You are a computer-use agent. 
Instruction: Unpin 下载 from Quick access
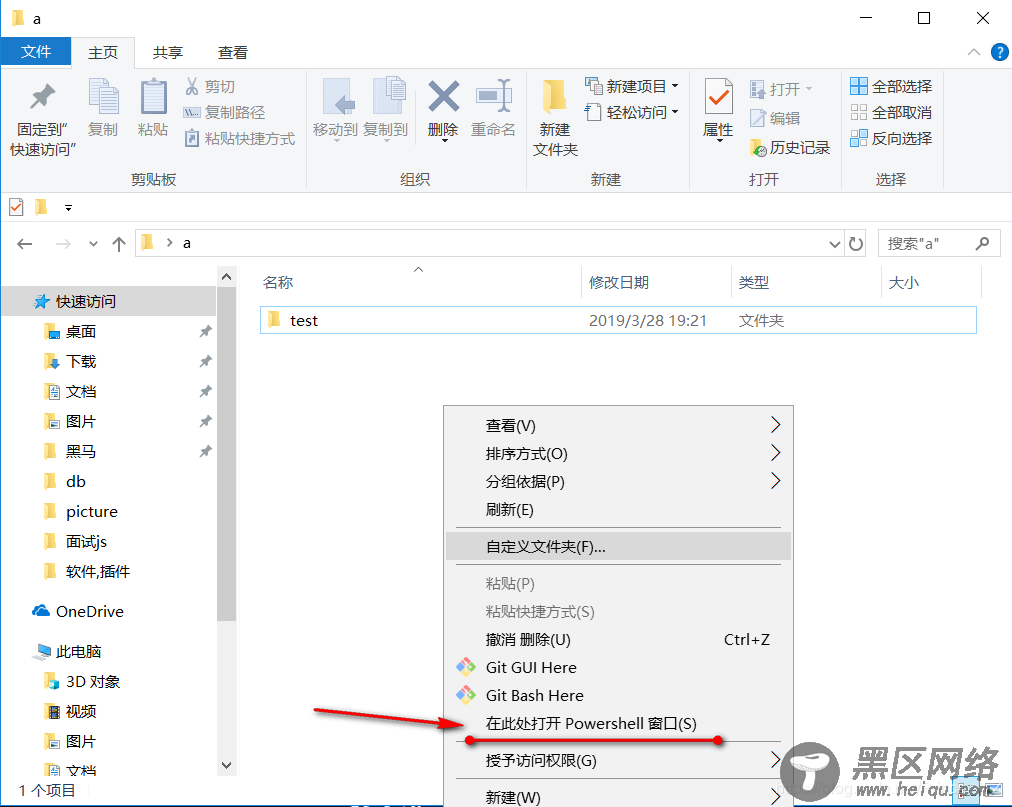[205, 362]
